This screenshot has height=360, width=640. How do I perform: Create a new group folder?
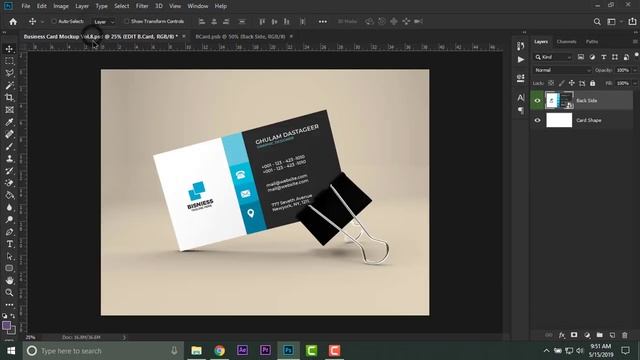click(599, 335)
